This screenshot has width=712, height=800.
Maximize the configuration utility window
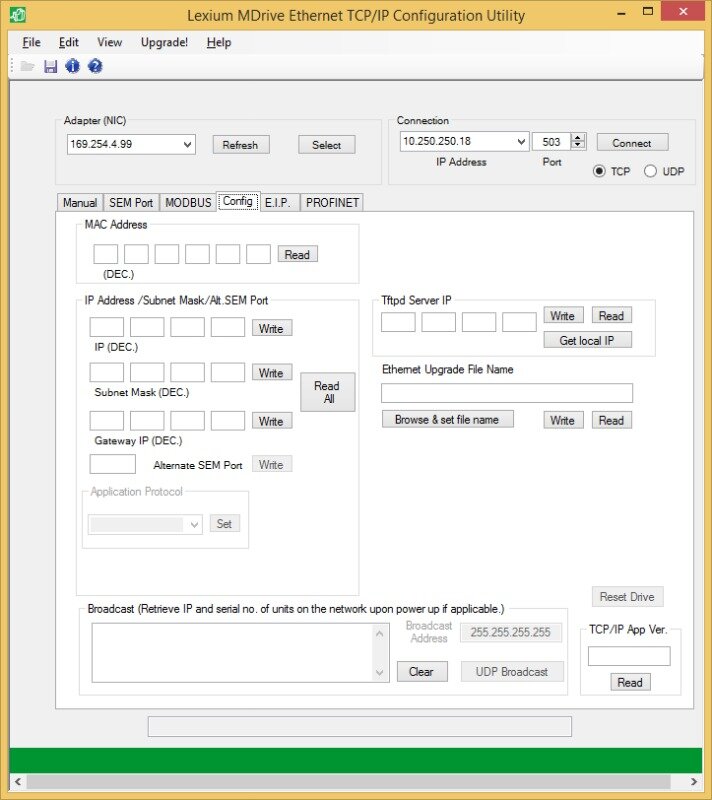click(648, 12)
